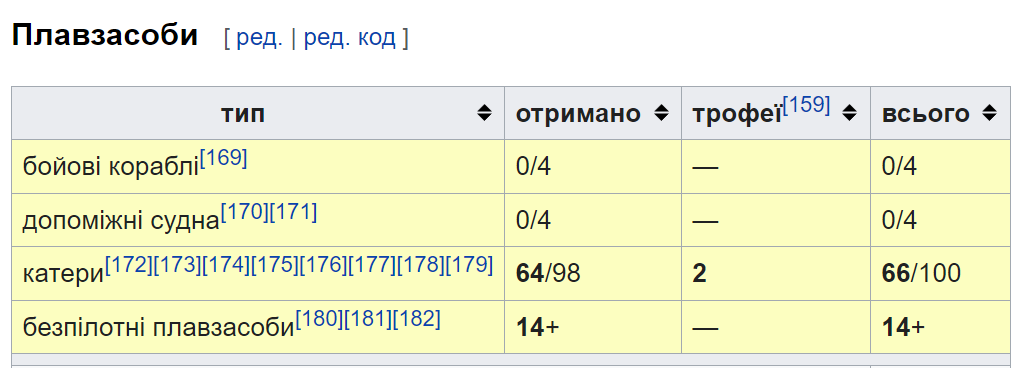
Task: Open footnote 180 for безпілотні плавзасоби
Action: (x=319, y=319)
